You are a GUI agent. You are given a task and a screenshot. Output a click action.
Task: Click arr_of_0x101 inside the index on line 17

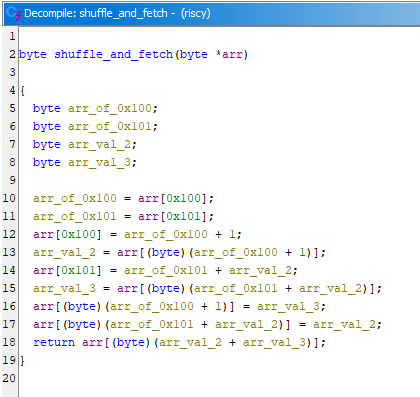[x=152, y=324]
